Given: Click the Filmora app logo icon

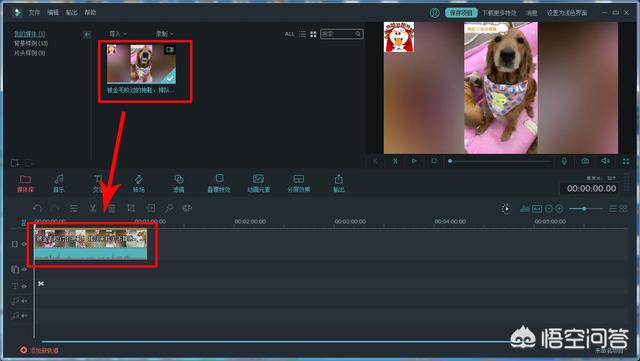Looking at the screenshot, I should click(17, 12).
